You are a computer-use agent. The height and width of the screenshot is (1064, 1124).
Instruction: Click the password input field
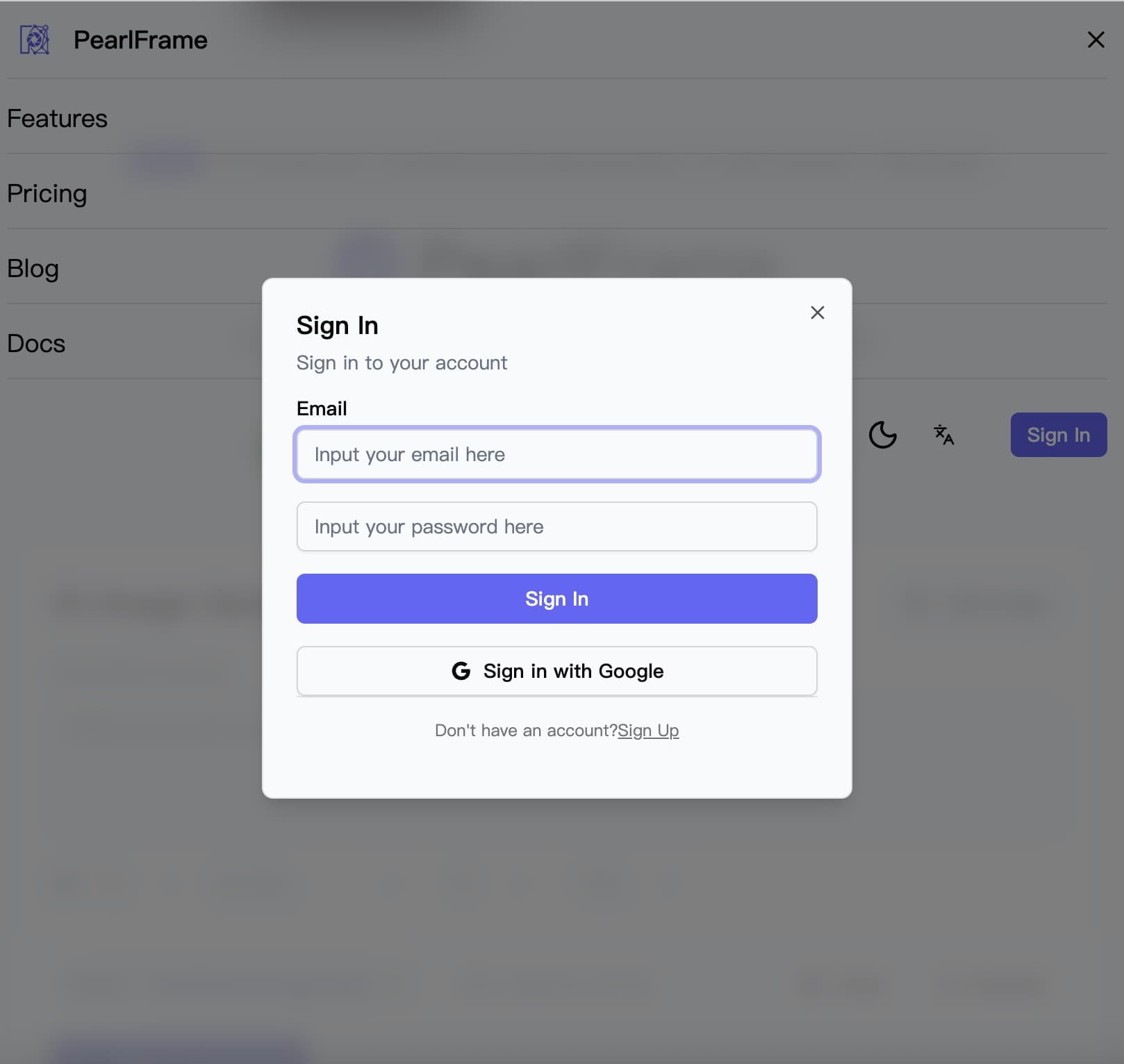[x=556, y=526]
